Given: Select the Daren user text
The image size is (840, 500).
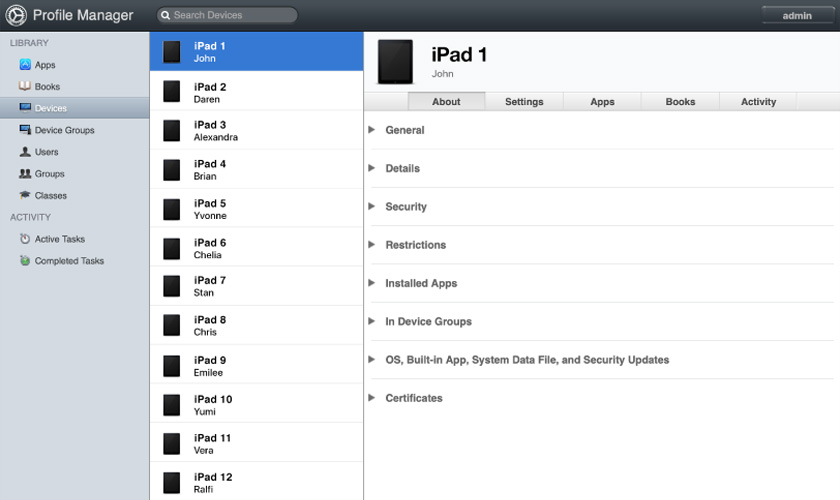Looking at the screenshot, I should tap(207, 99).
